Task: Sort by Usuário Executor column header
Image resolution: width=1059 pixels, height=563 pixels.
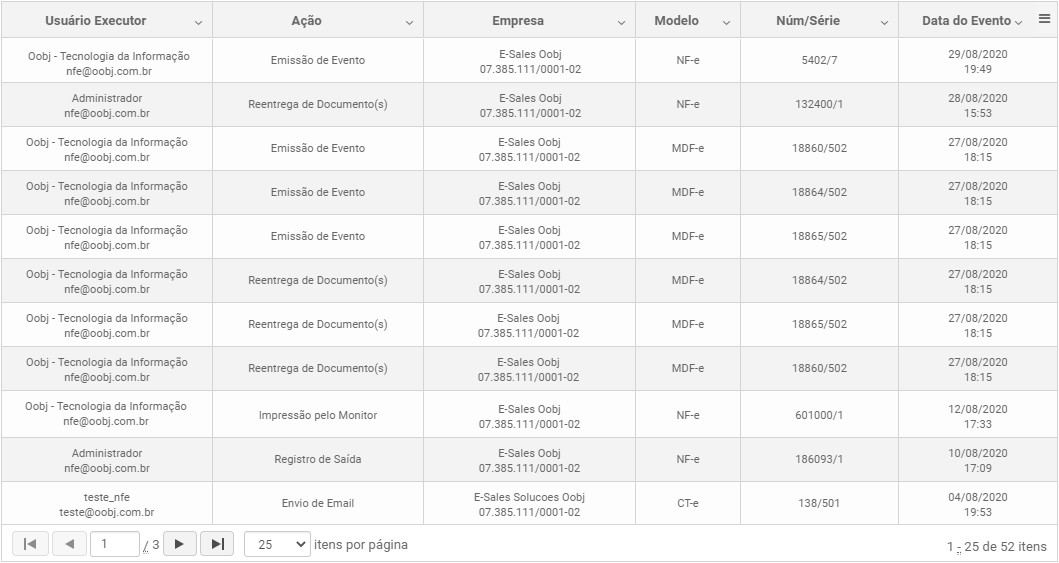Action: 96,20
